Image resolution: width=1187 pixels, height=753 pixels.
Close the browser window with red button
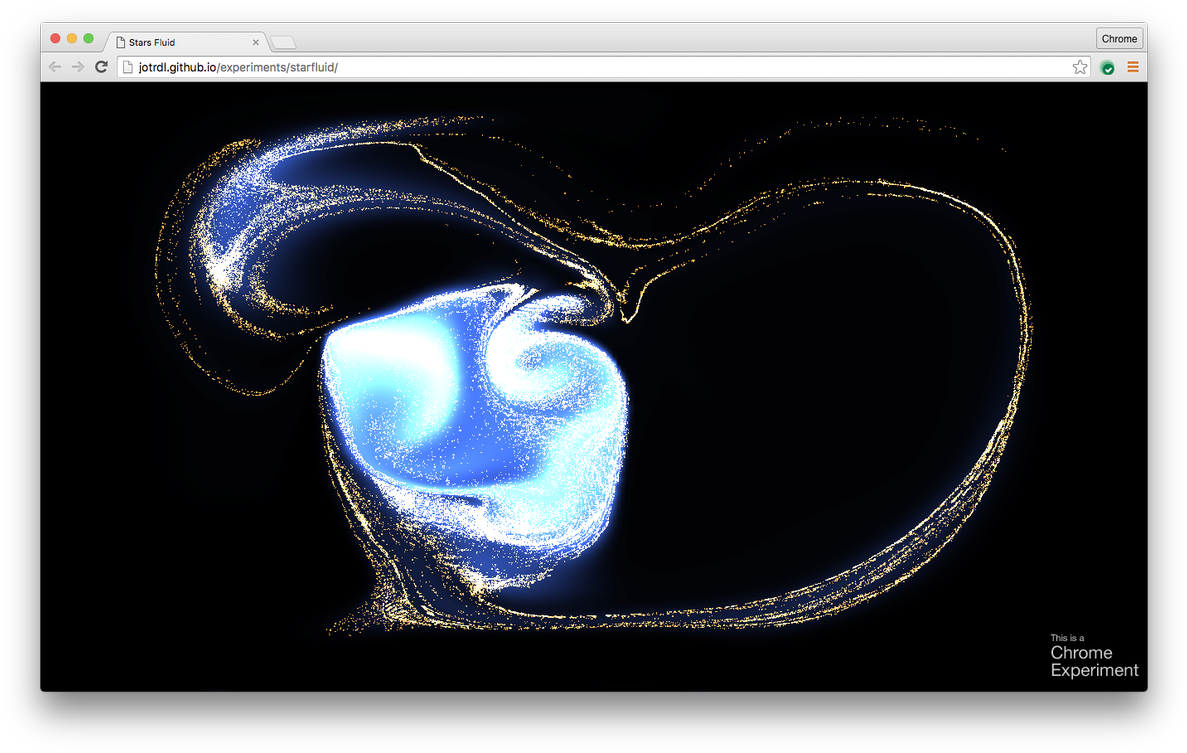[55, 38]
